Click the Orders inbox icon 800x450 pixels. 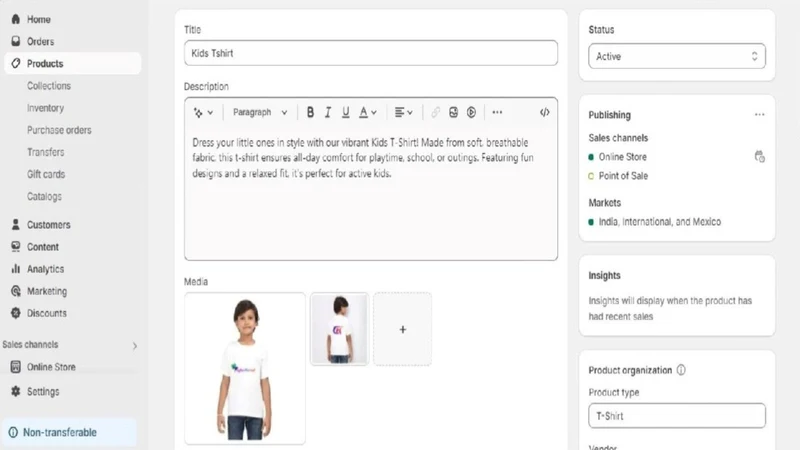pyautogui.click(x=16, y=41)
